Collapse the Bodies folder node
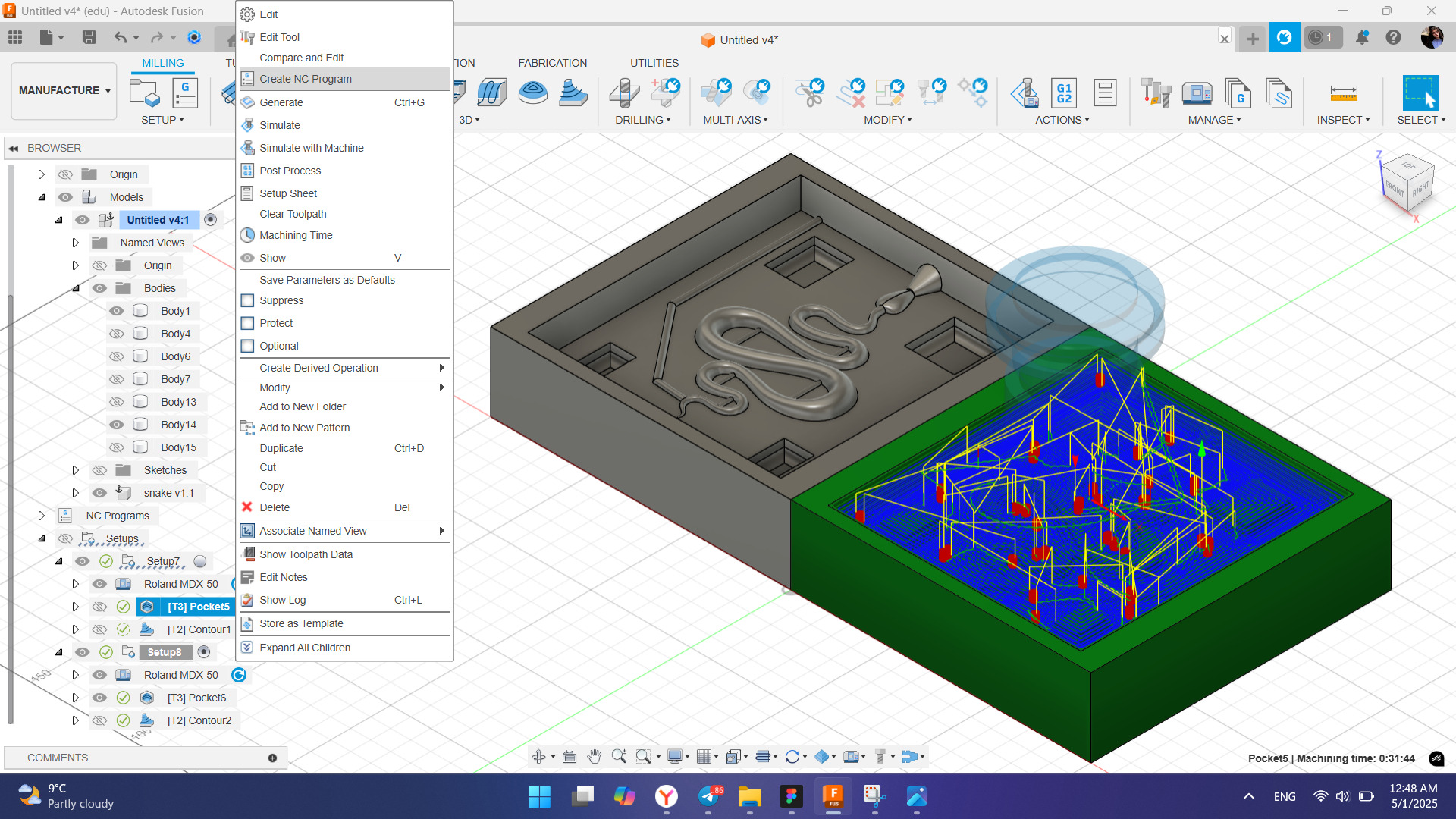This screenshot has width=1456, height=819. coord(76,288)
